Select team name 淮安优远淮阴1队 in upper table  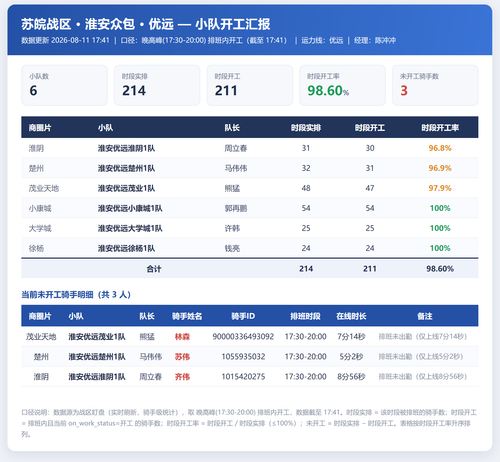click(126, 148)
